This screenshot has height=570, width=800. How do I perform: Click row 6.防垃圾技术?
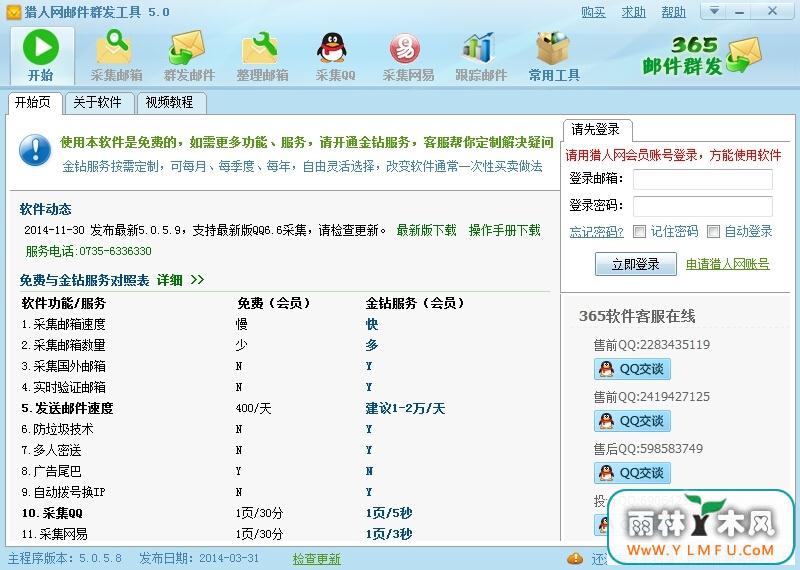57,429
